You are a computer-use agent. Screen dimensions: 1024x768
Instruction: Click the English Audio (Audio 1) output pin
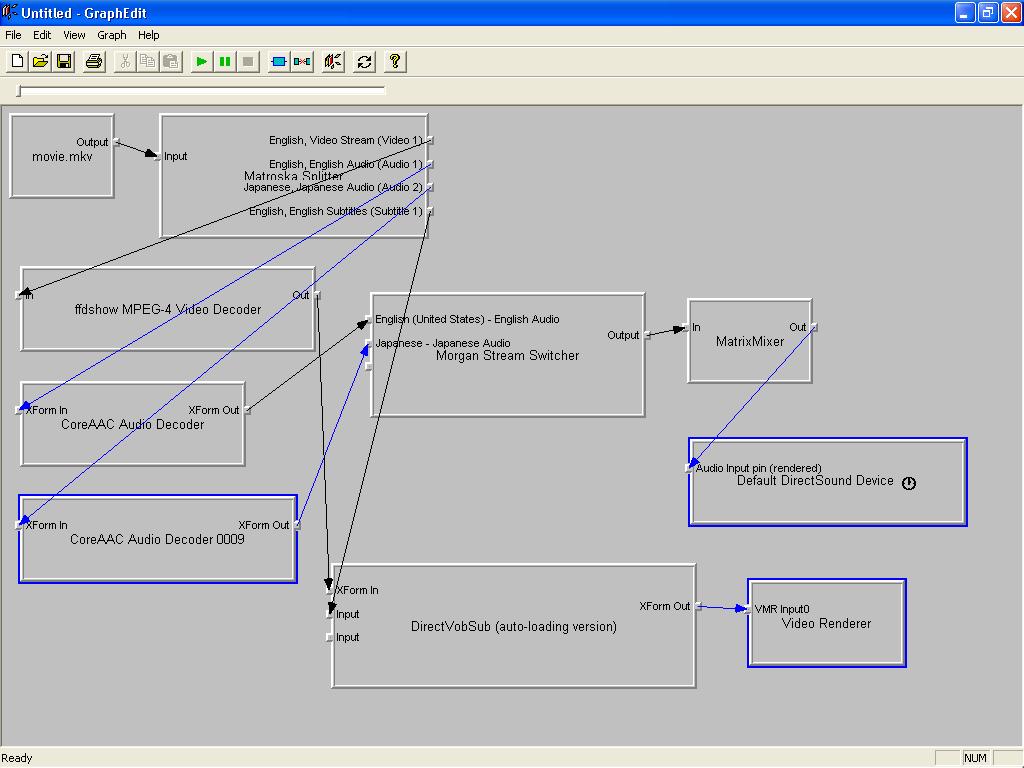click(430, 164)
